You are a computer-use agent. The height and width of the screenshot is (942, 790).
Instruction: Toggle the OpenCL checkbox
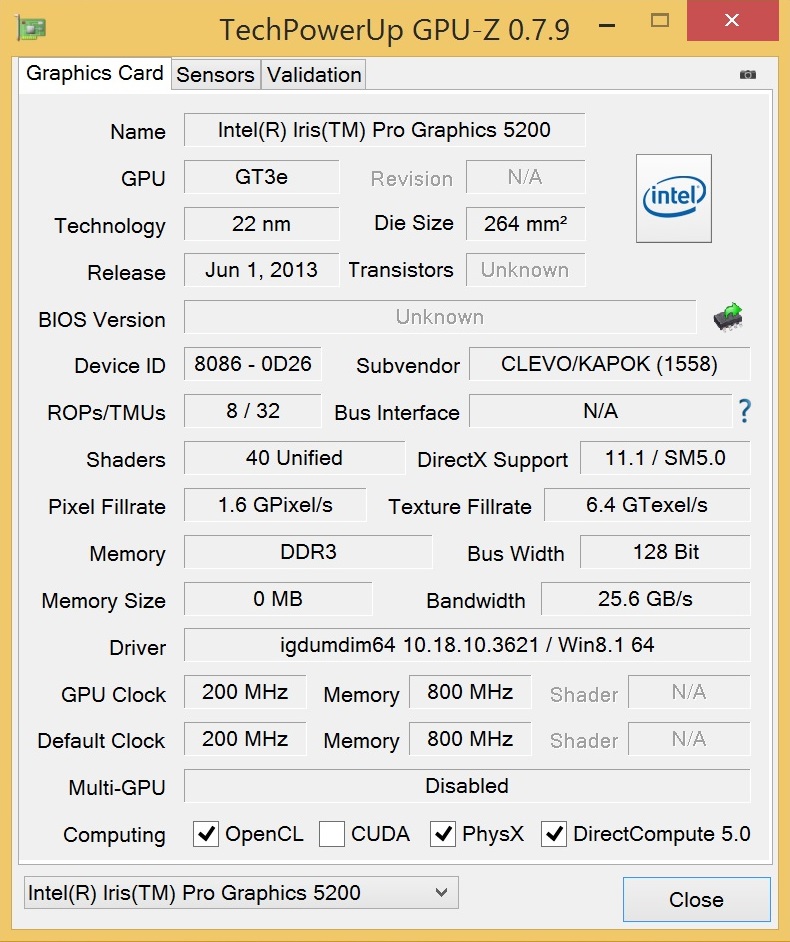tap(205, 834)
